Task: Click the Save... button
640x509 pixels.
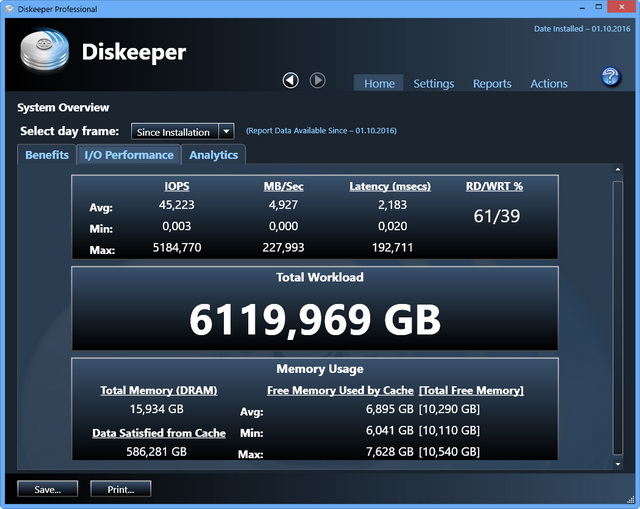Action: pos(47,489)
